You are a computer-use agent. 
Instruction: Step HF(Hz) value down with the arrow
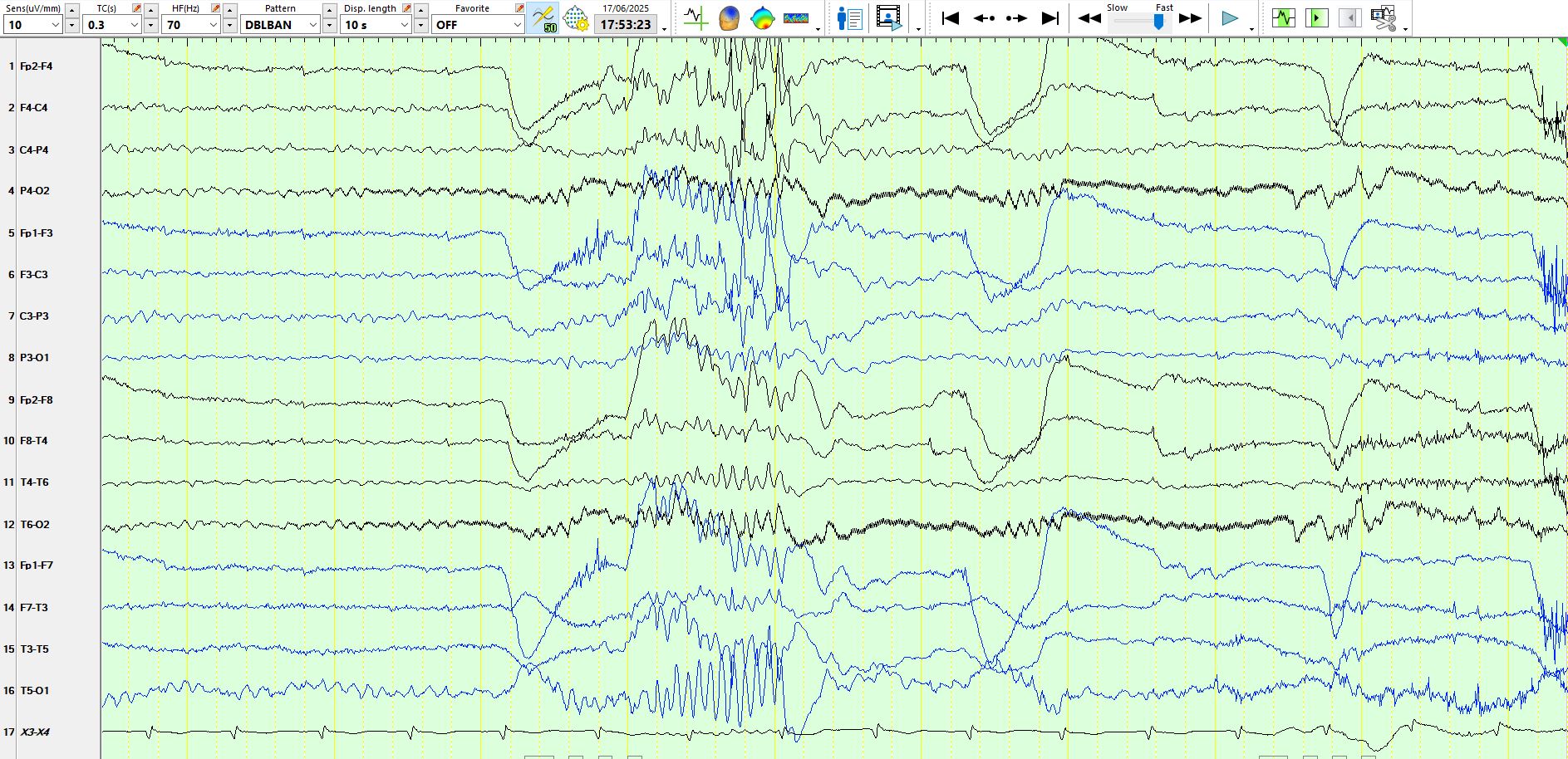230,25
